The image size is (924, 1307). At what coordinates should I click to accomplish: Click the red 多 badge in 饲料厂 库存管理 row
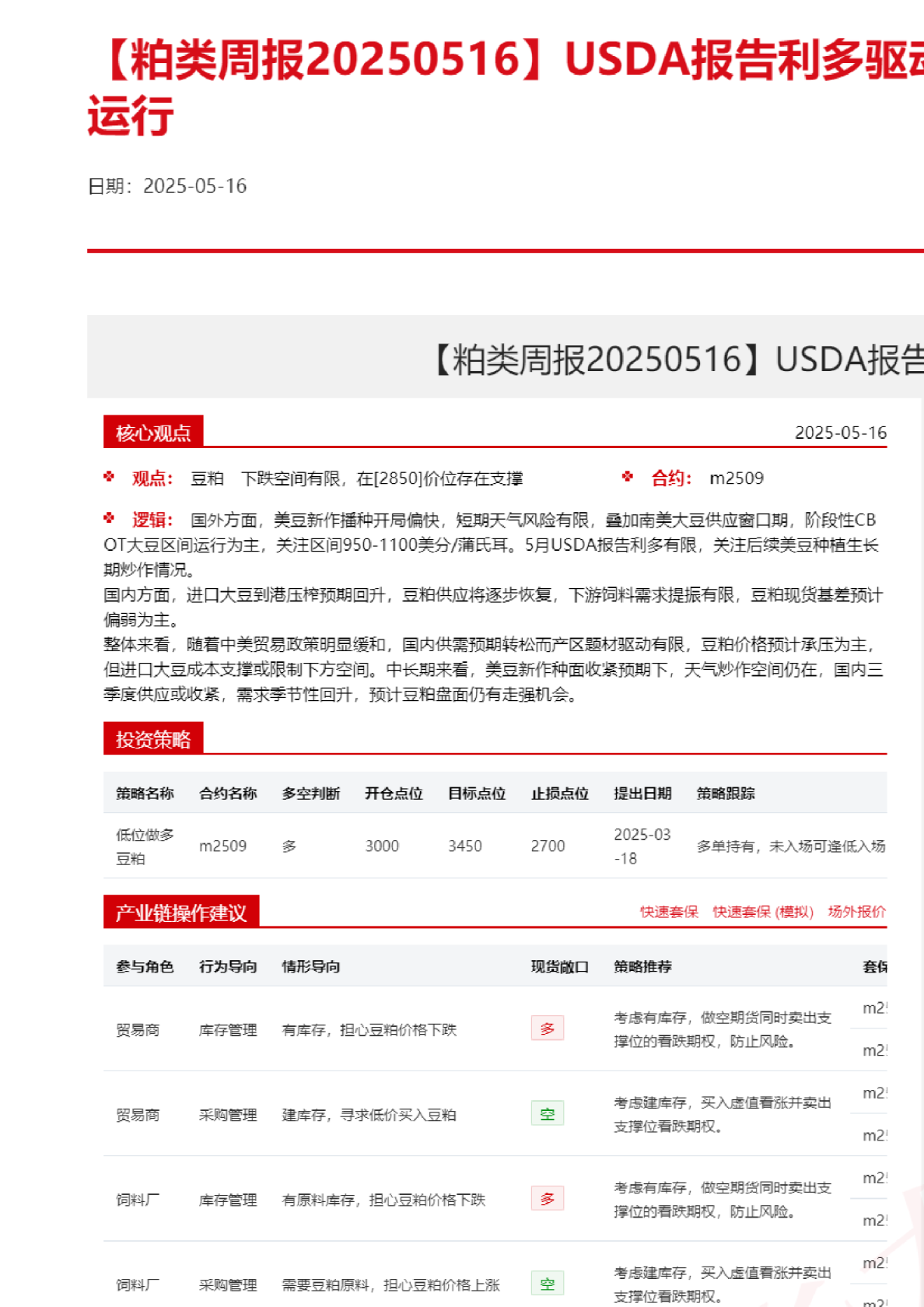pos(547,1198)
